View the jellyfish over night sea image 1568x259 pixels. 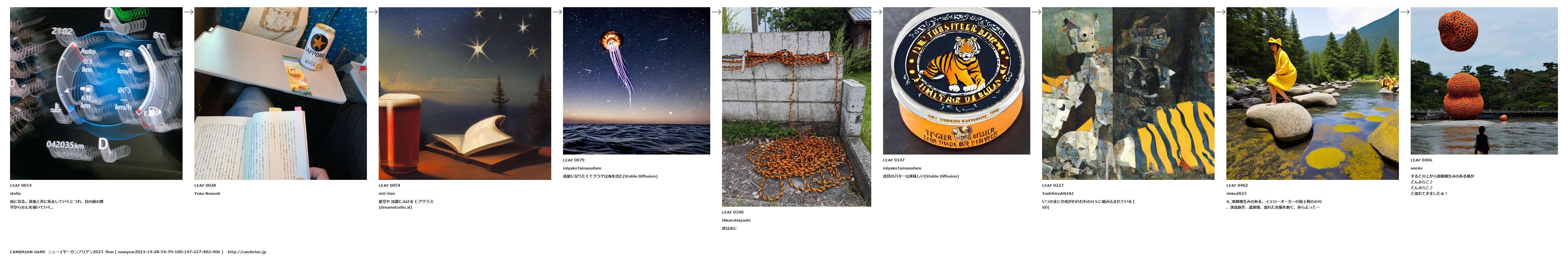[636, 81]
